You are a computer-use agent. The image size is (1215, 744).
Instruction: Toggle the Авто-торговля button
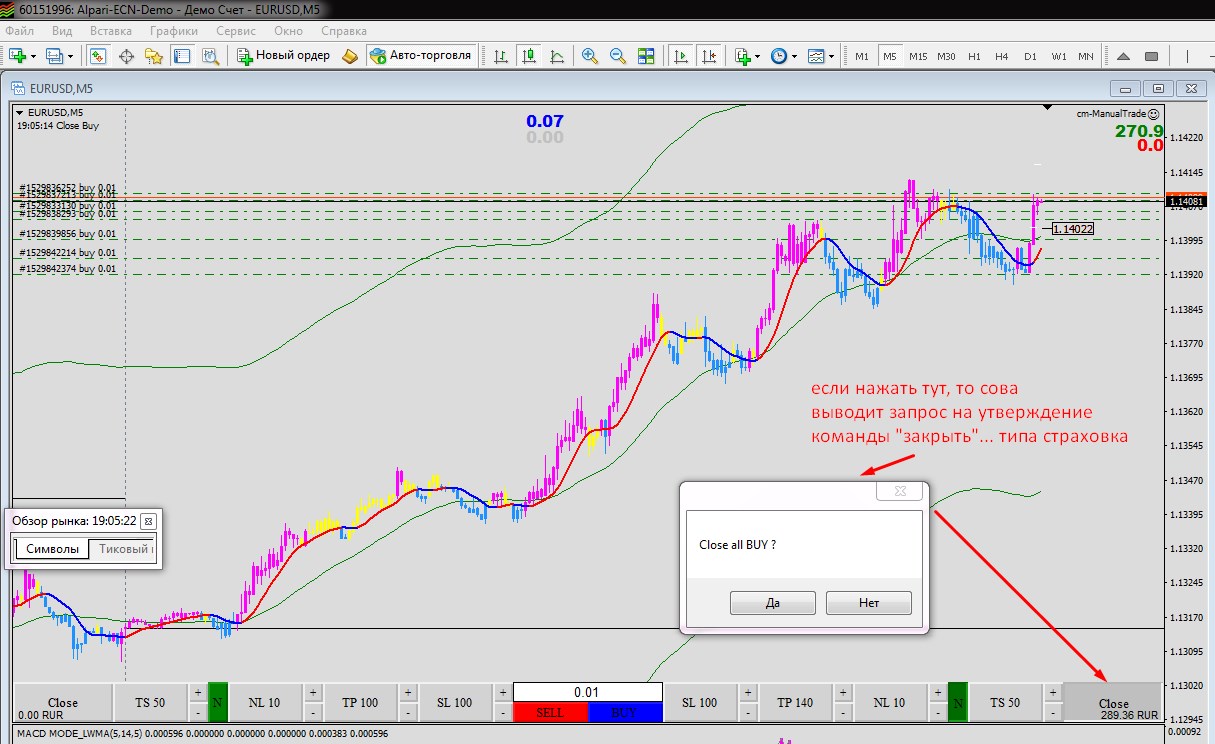(421, 56)
